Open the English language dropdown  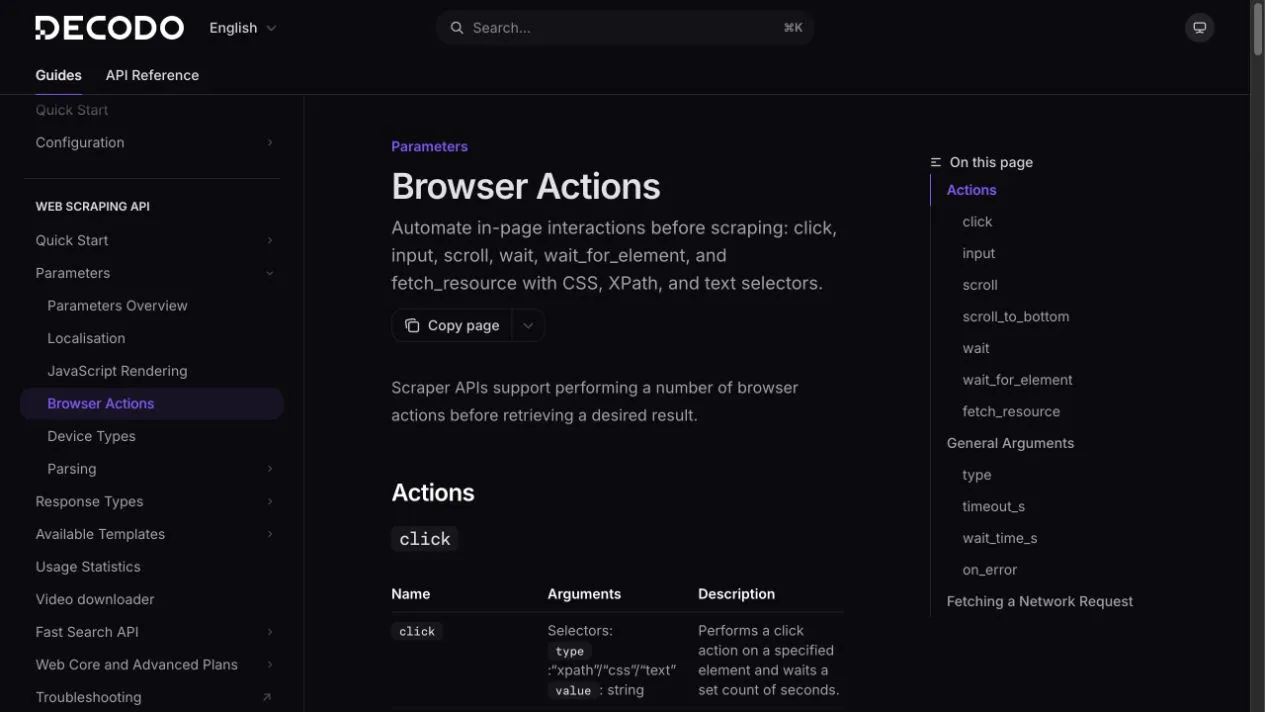click(x=243, y=28)
